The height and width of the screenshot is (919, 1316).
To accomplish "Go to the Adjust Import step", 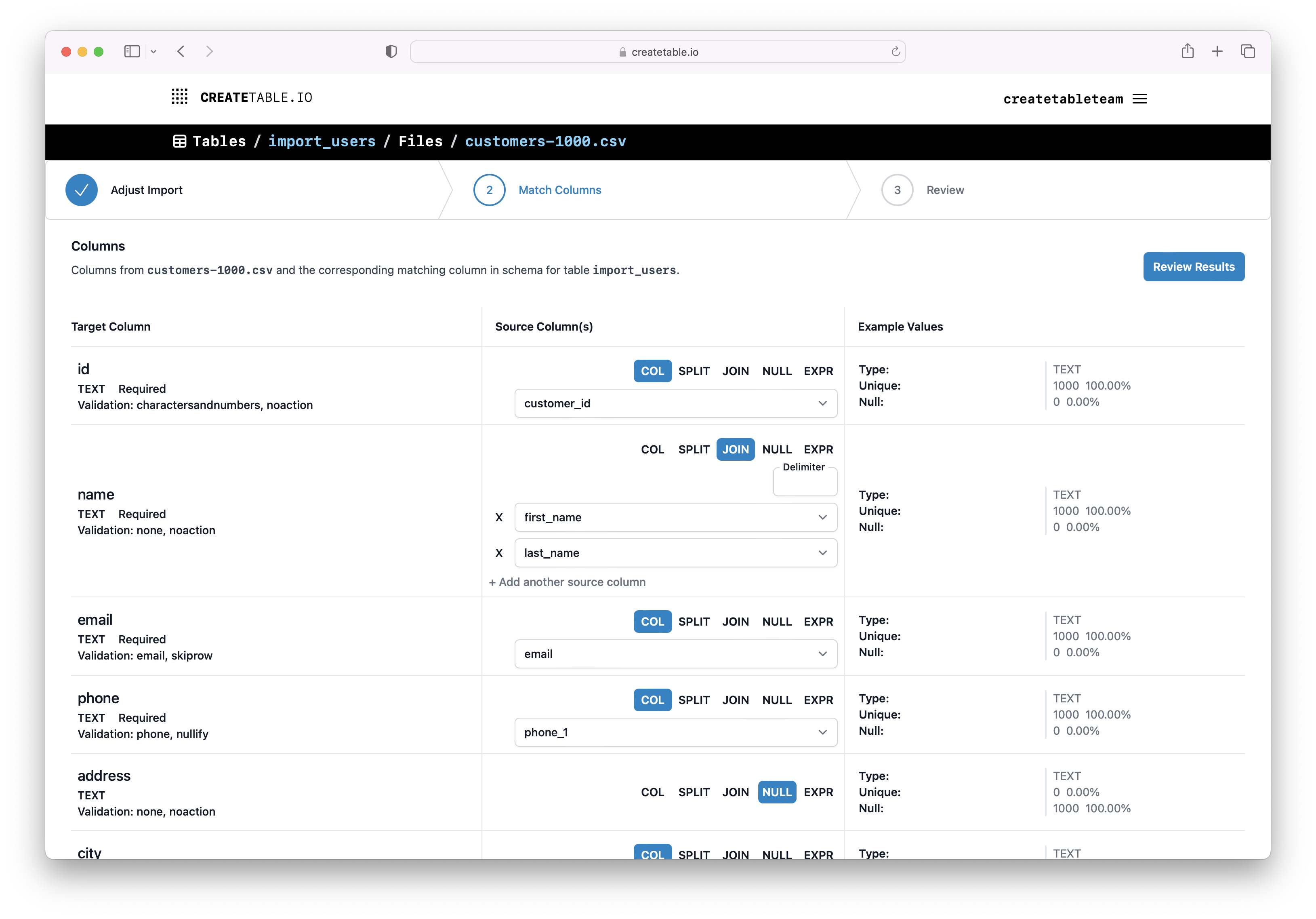I will [146, 190].
